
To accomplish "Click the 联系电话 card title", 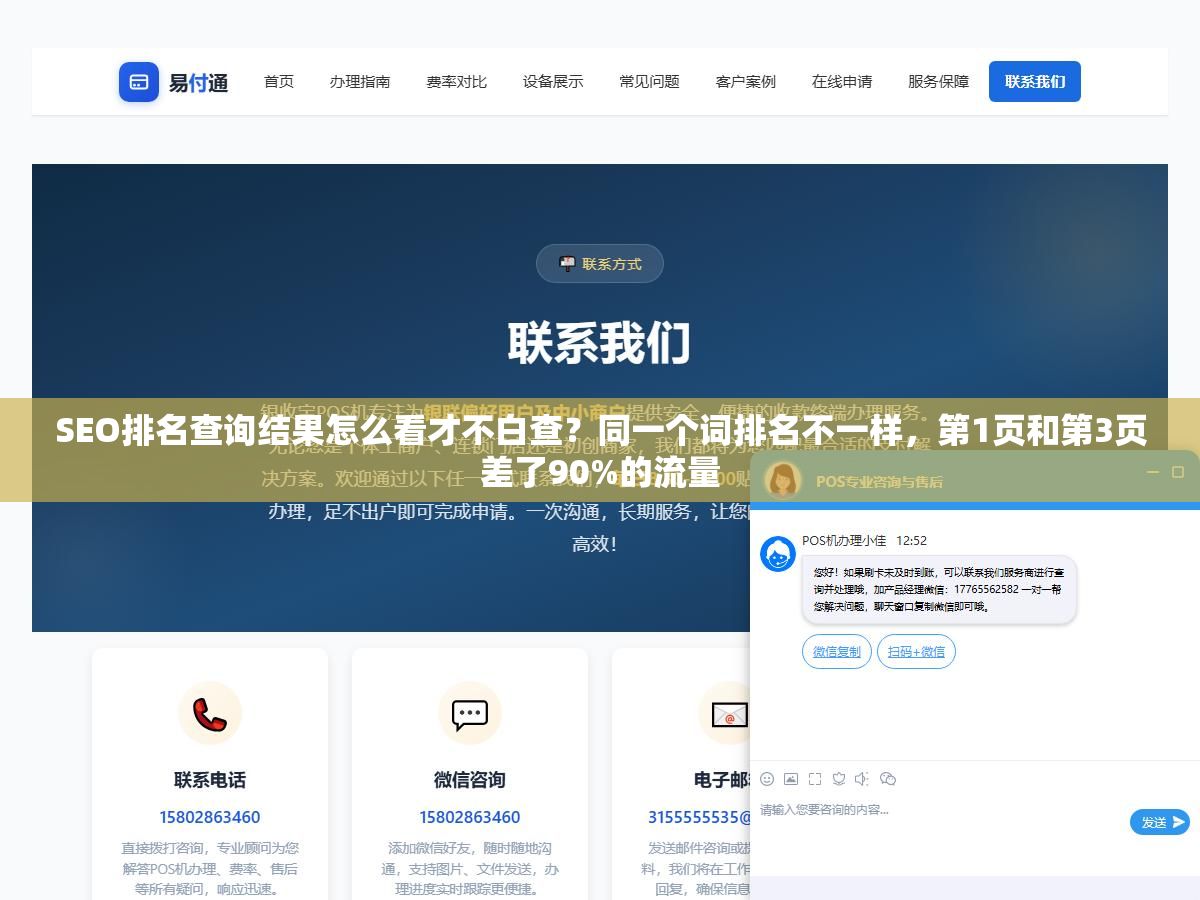I will 210,780.
